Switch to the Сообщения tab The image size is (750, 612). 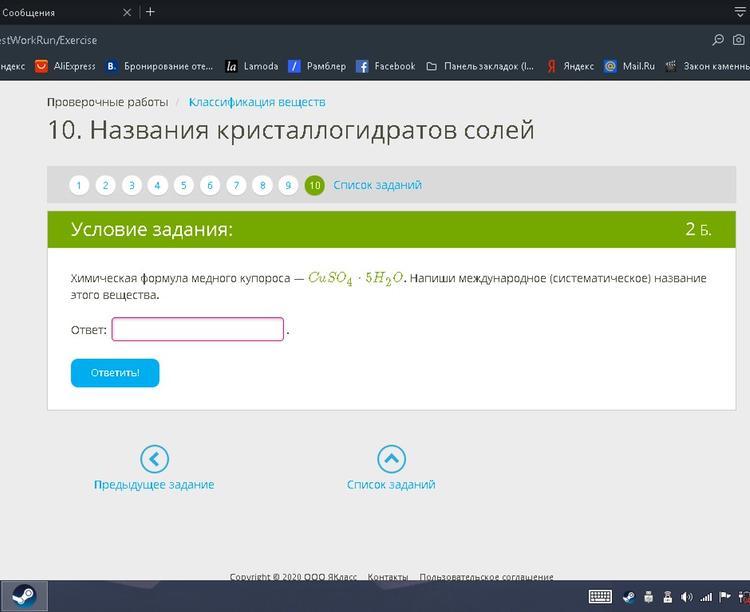[29, 12]
